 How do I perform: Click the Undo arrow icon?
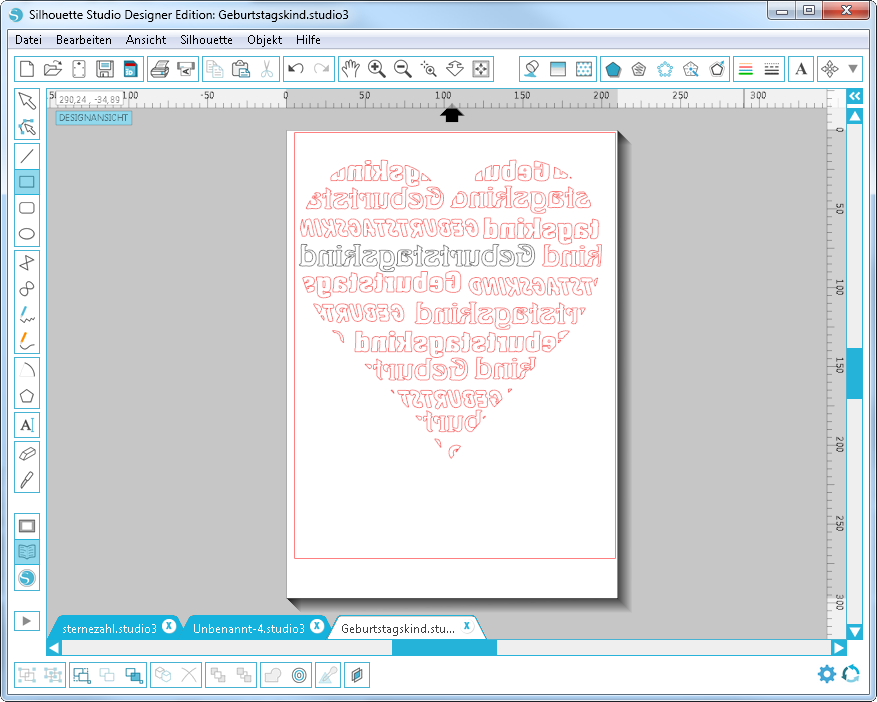coord(295,69)
